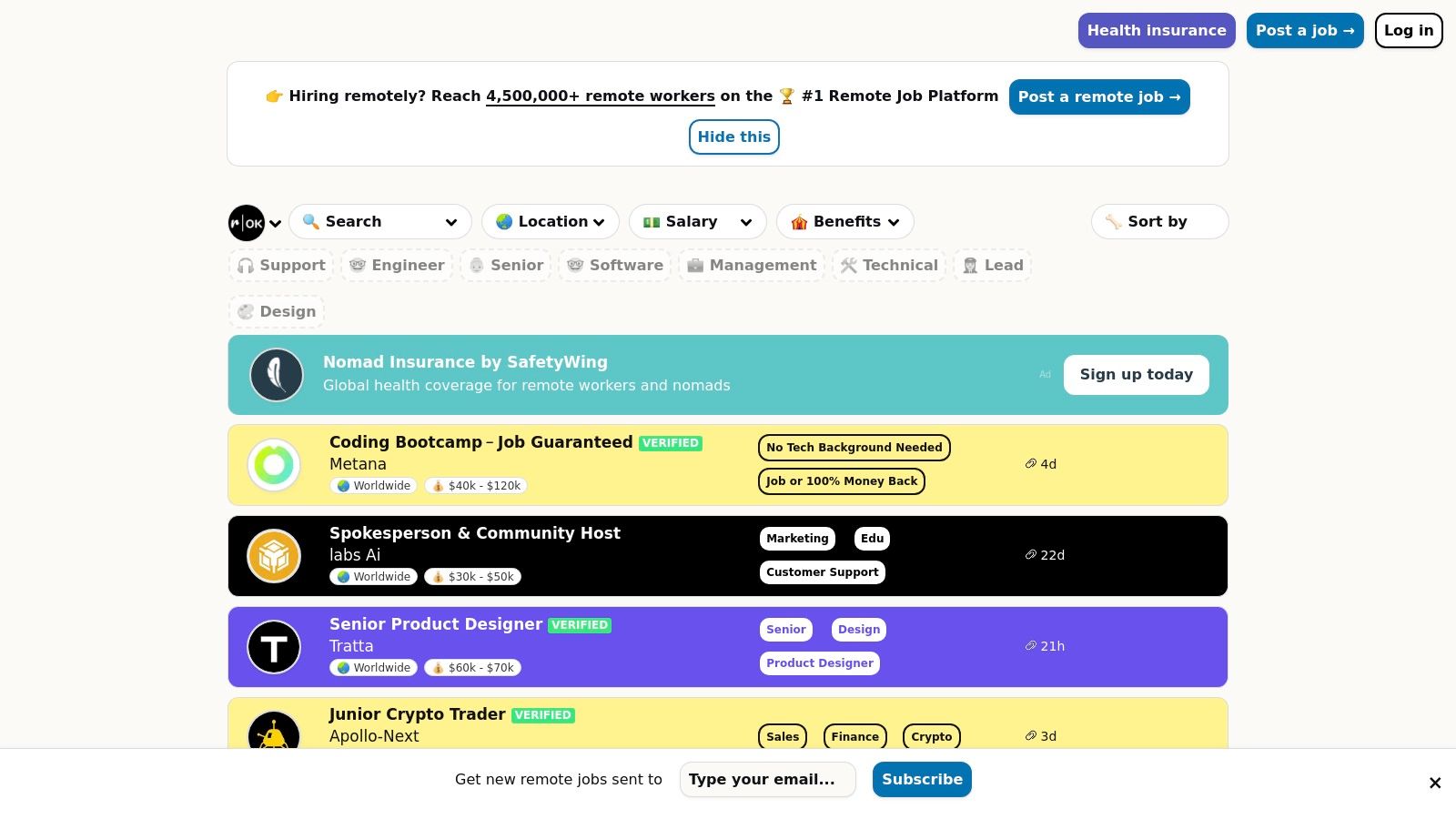This screenshot has width=1456, height=819.
Task: Open the 4,500,000+ remote workers link
Action: pos(601,96)
